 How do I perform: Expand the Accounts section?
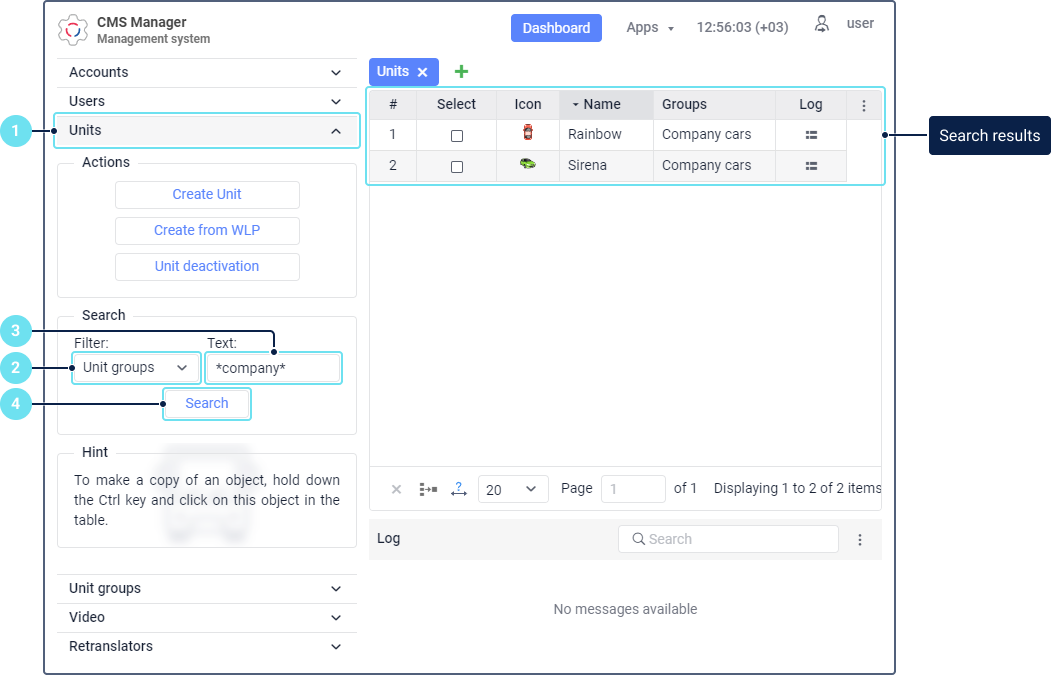pos(205,72)
